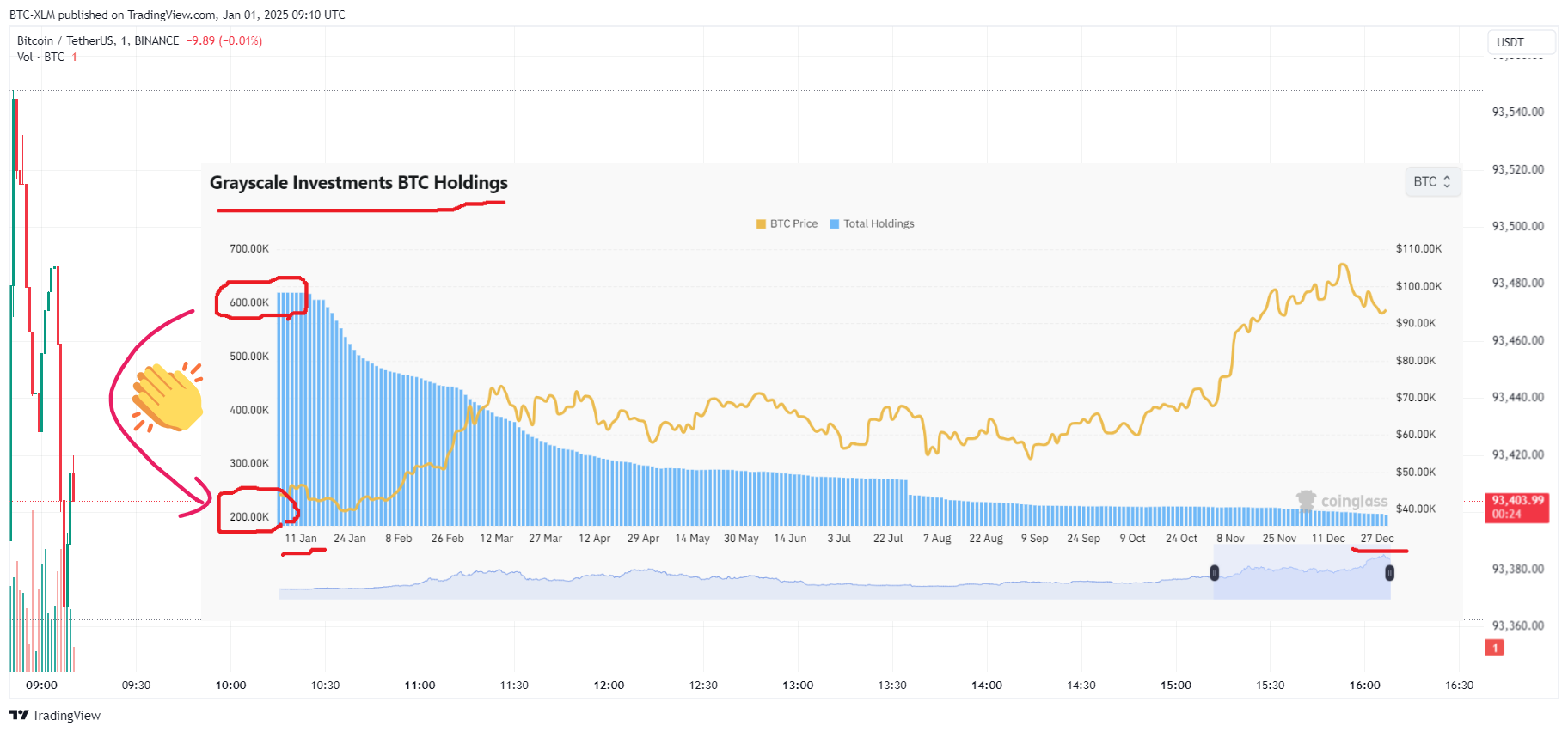Click the 22 Jul date label
1568x732 pixels.
click(x=888, y=539)
